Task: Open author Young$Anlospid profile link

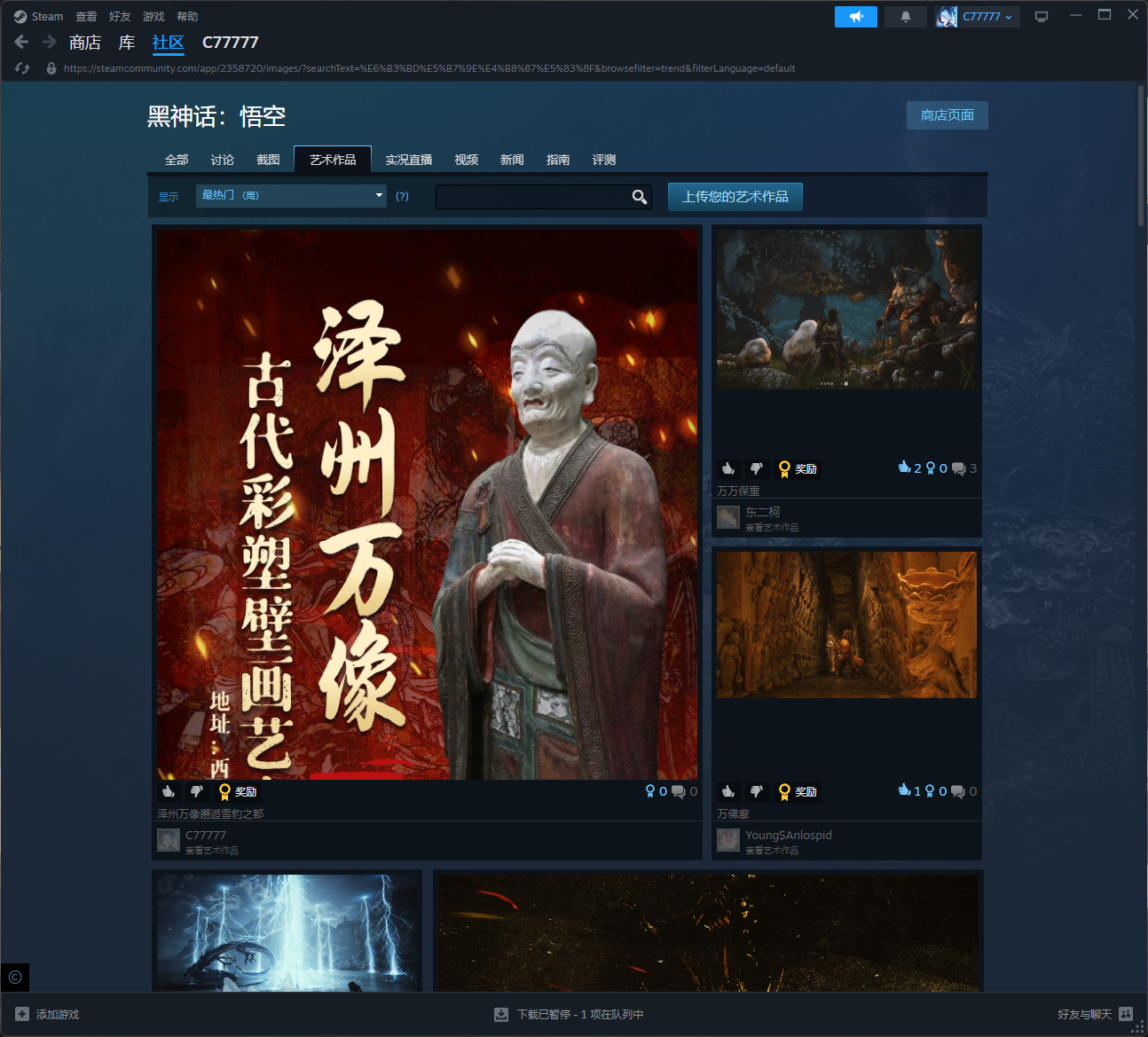Action: (x=789, y=835)
